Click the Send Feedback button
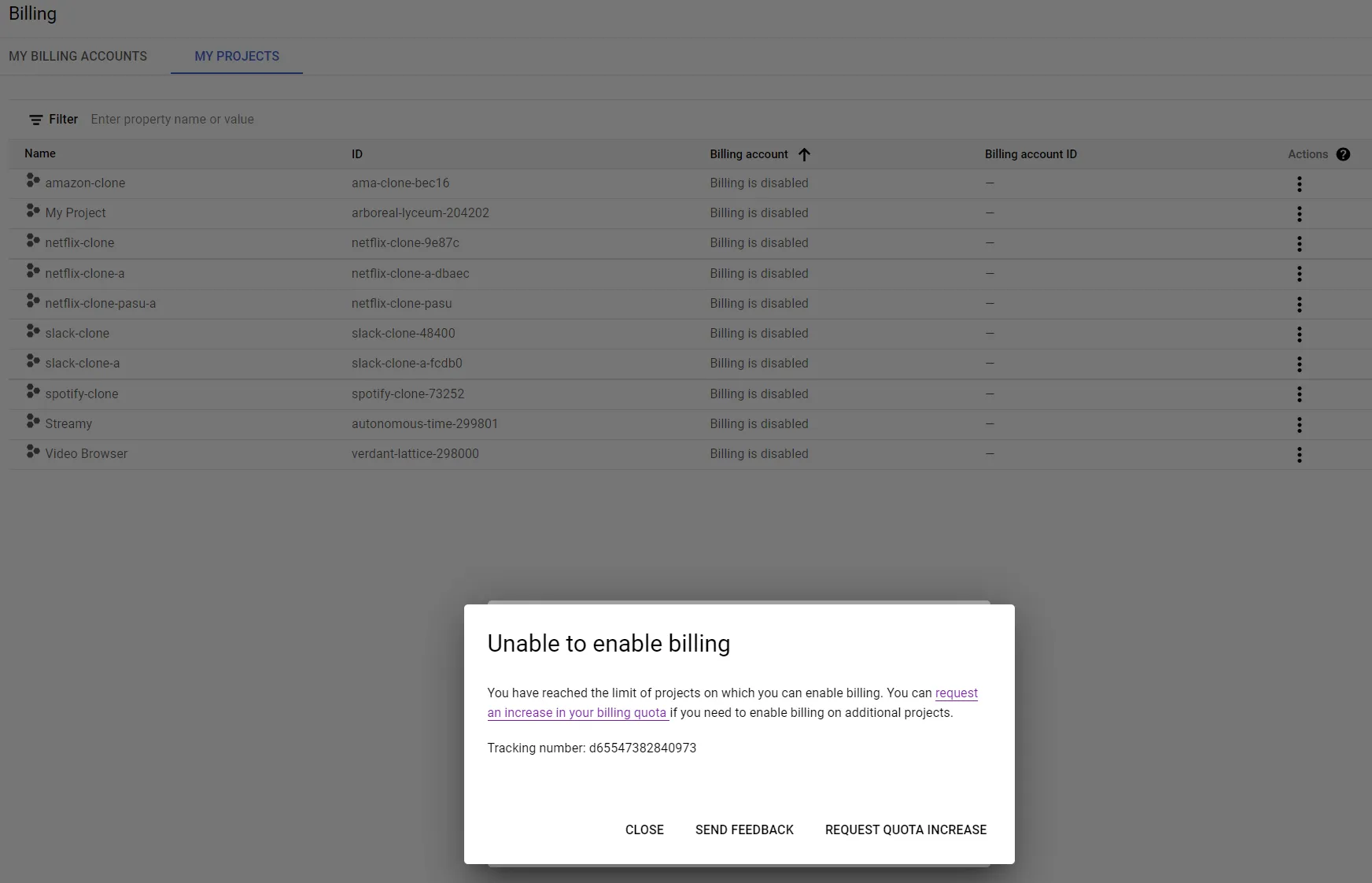The width and height of the screenshot is (1372, 883). [x=744, y=829]
